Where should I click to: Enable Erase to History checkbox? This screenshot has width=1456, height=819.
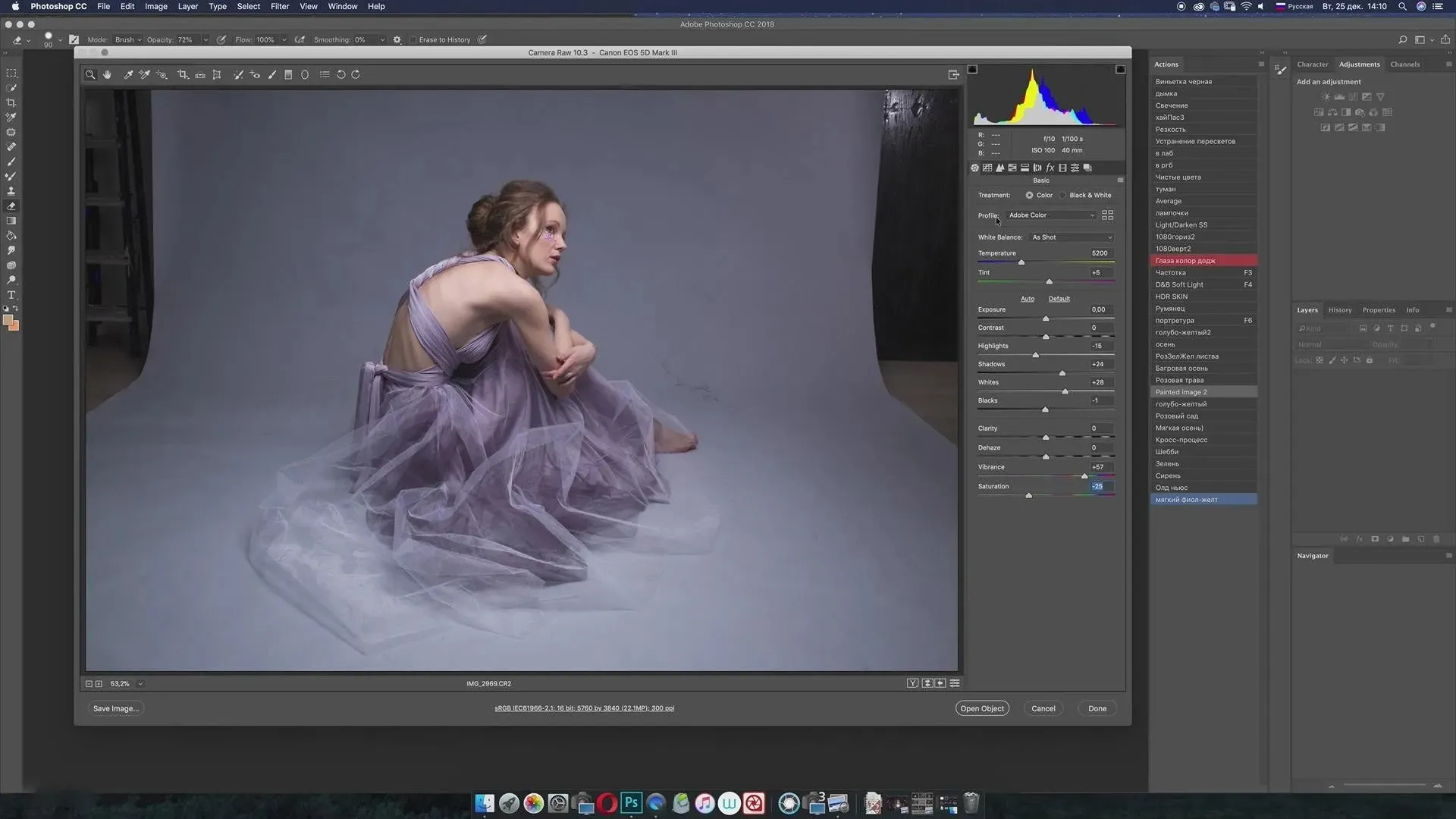(x=413, y=39)
